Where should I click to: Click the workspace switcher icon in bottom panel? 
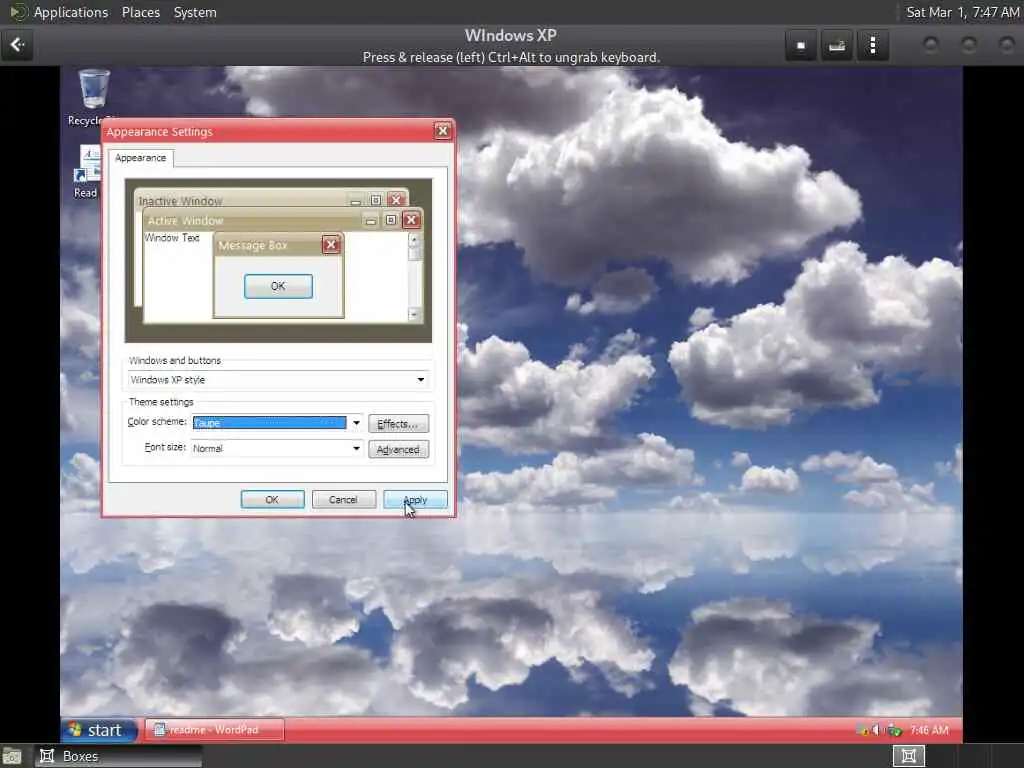[x=908, y=756]
